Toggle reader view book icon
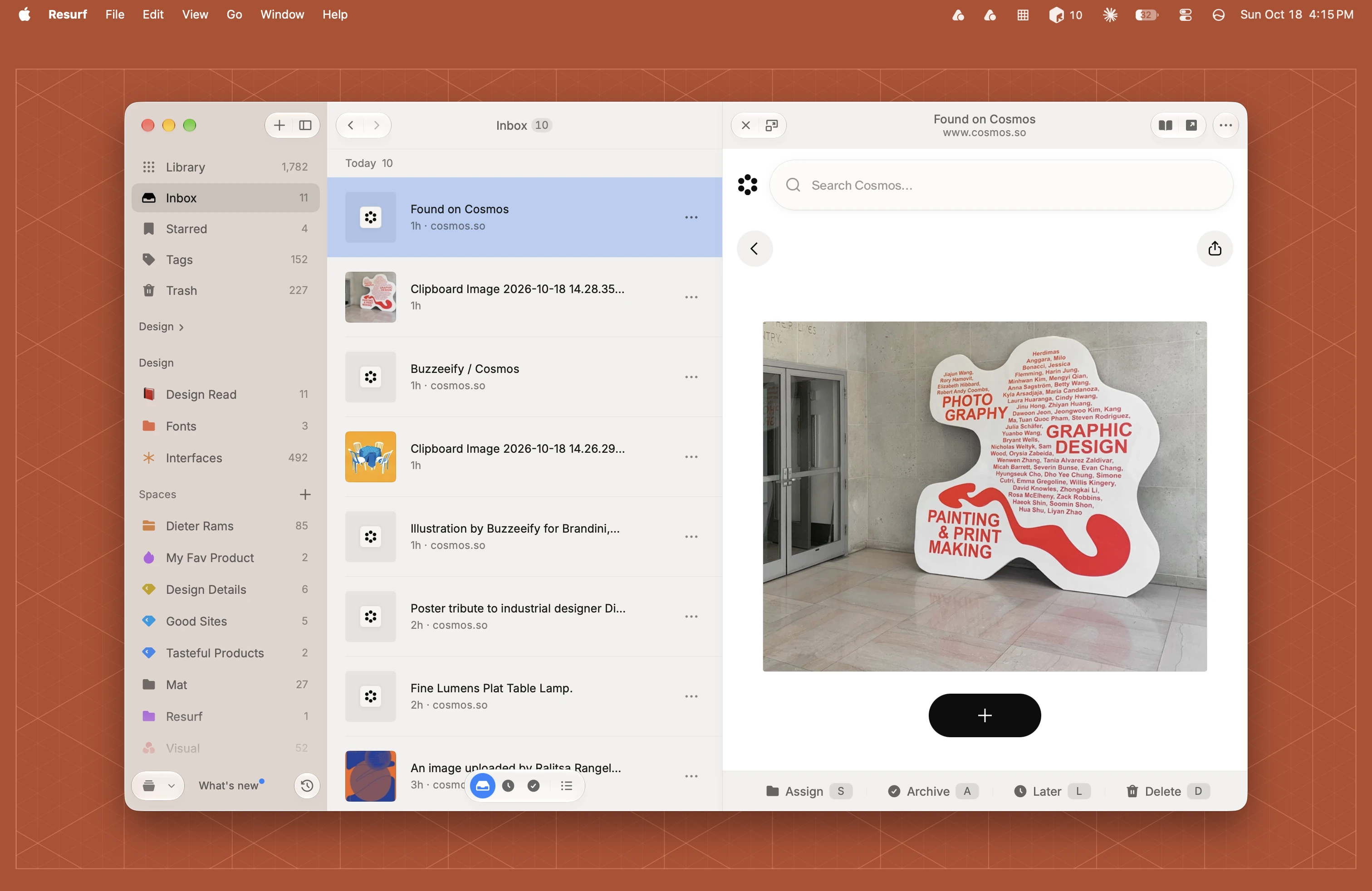The width and height of the screenshot is (1372, 891). pyautogui.click(x=1165, y=125)
